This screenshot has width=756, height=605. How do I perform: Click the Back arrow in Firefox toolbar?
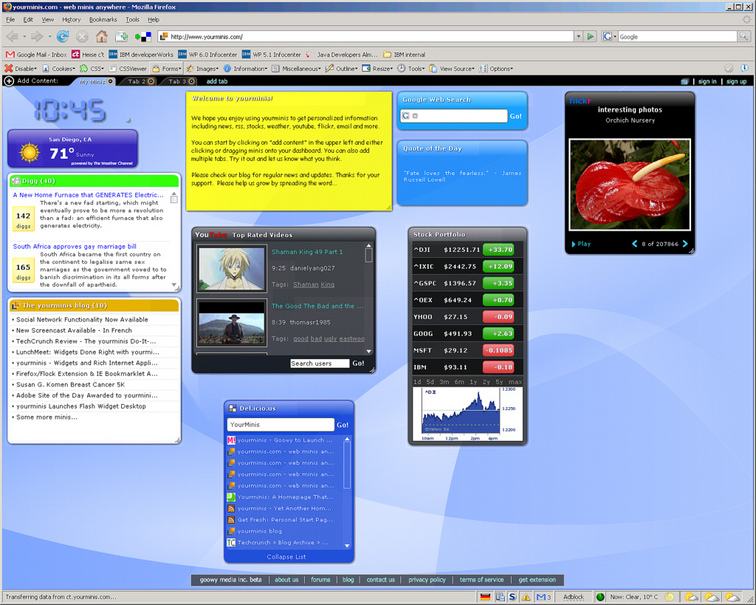tap(12, 36)
